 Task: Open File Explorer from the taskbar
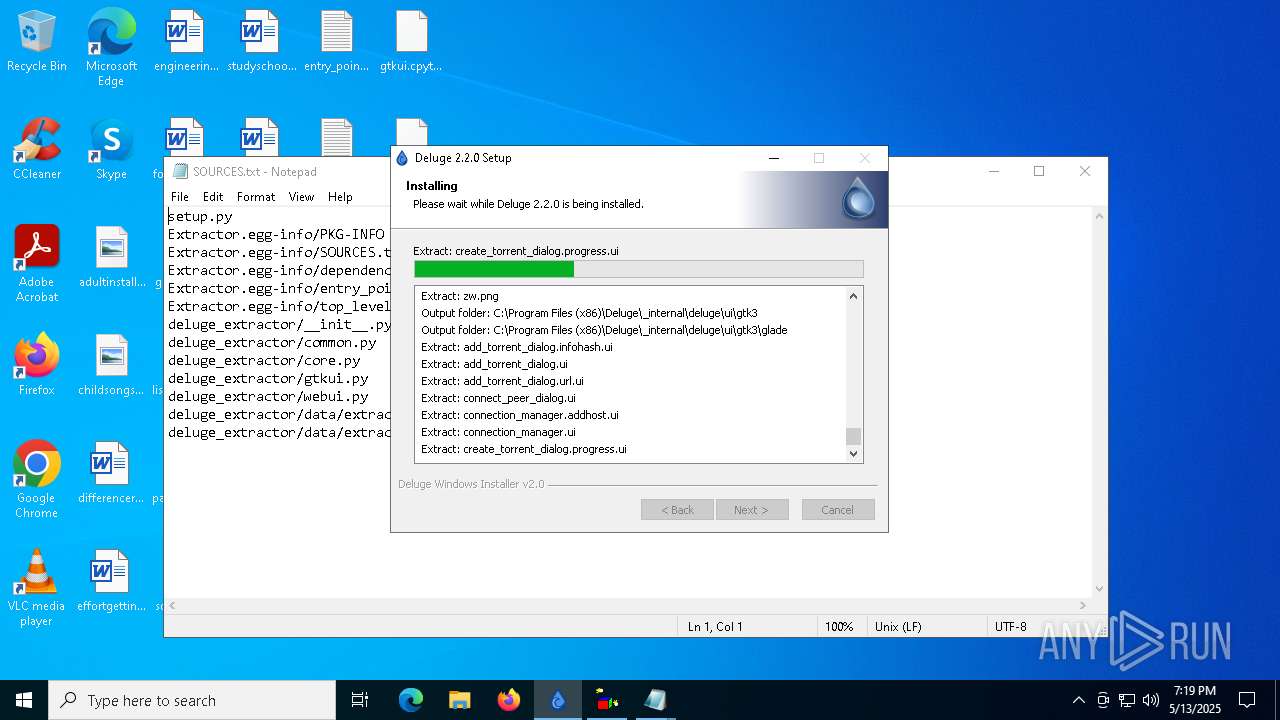click(459, 700)
